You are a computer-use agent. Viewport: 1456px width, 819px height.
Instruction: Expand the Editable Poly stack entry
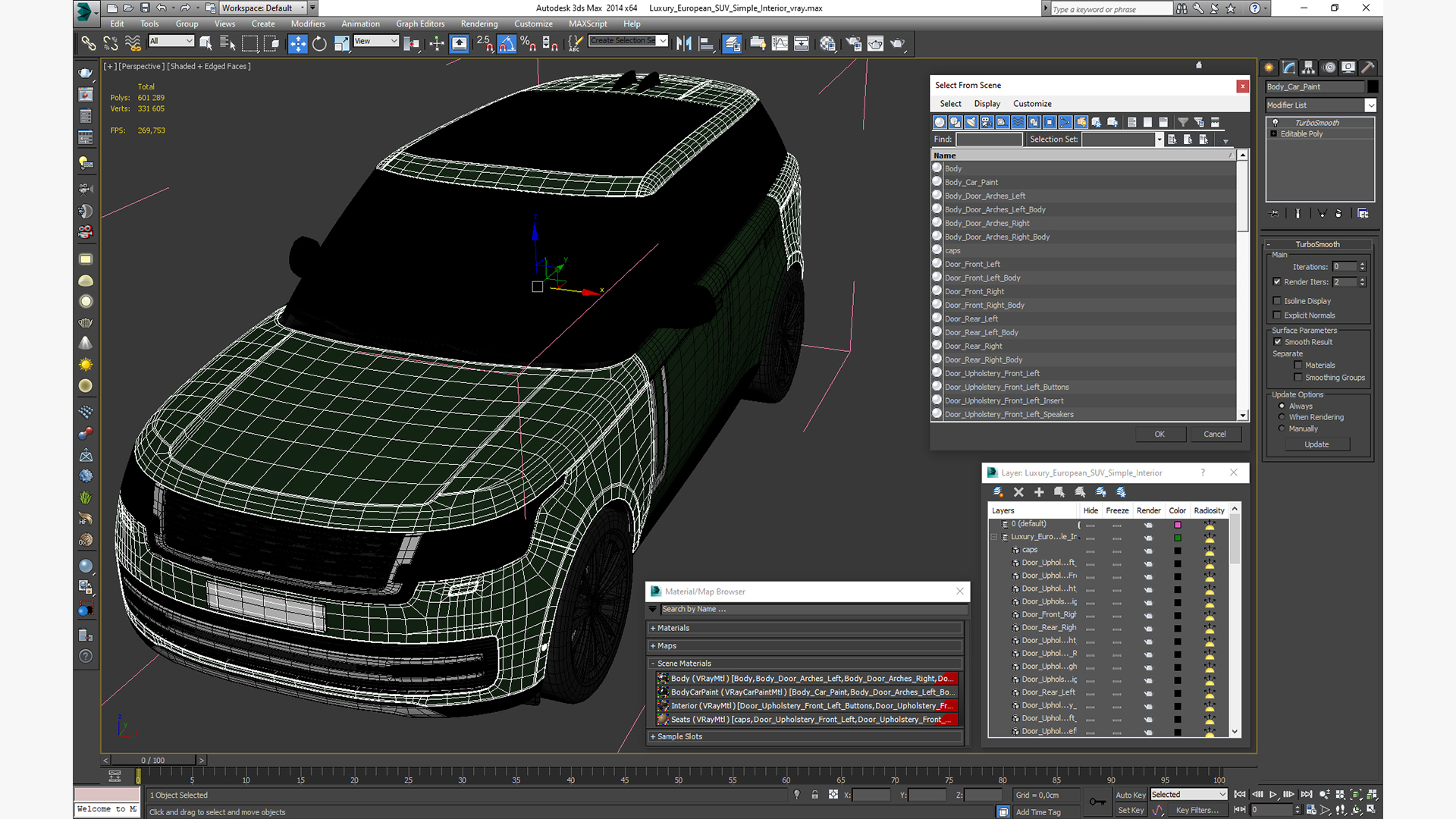1273,134
